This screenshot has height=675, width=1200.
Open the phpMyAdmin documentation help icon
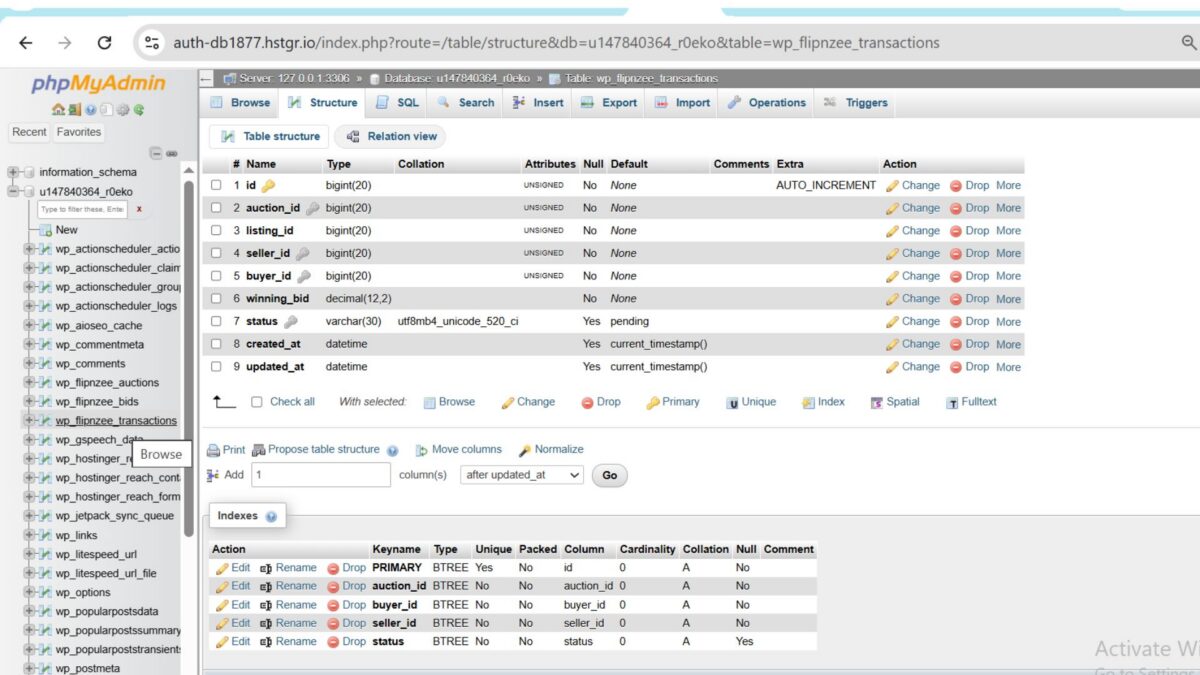click(89, 110)
